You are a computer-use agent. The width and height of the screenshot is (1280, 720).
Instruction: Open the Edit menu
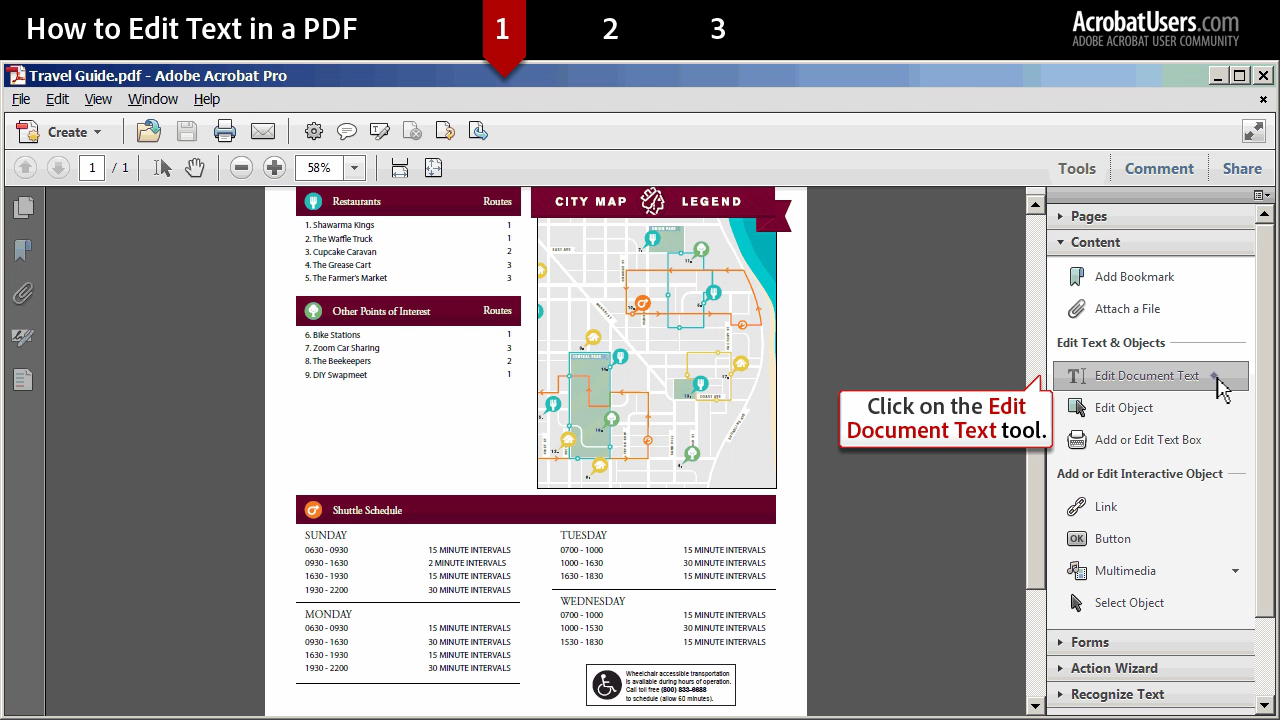pyautogui.click(x=57, y=99)
